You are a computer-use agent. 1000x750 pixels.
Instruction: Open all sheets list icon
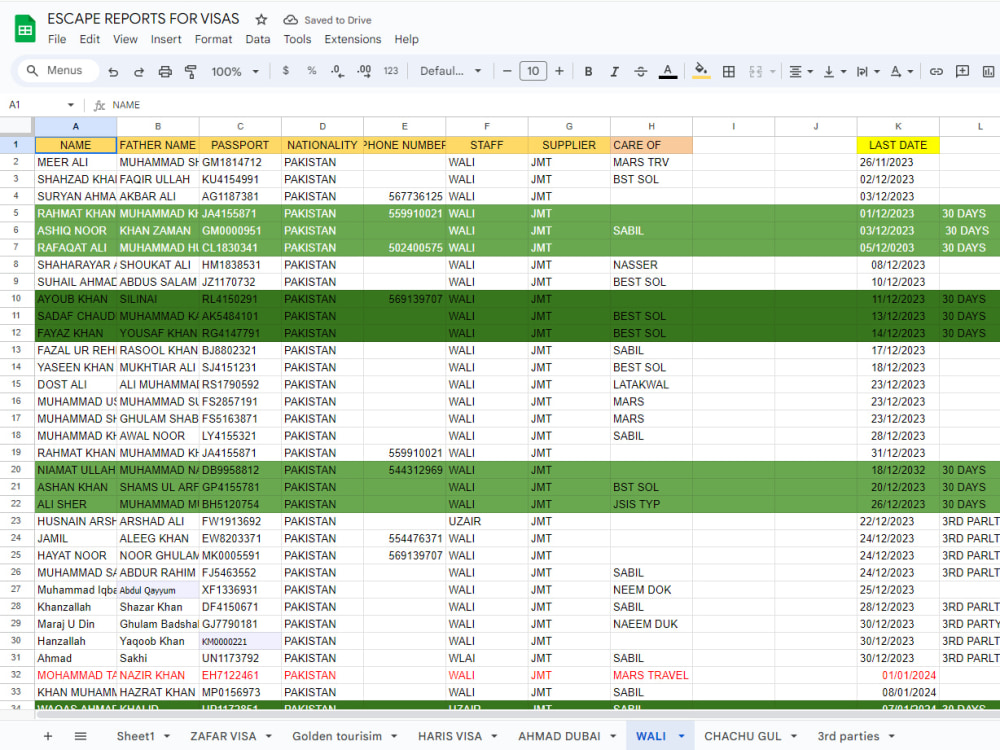(x=80, y=736)
